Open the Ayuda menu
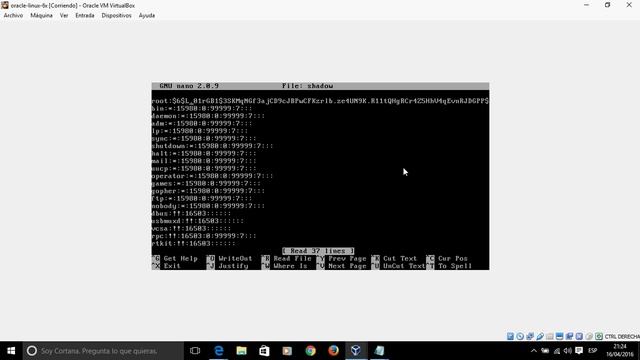Image resolution: width=640 pixels, height=360 pixels. [147, 16]
